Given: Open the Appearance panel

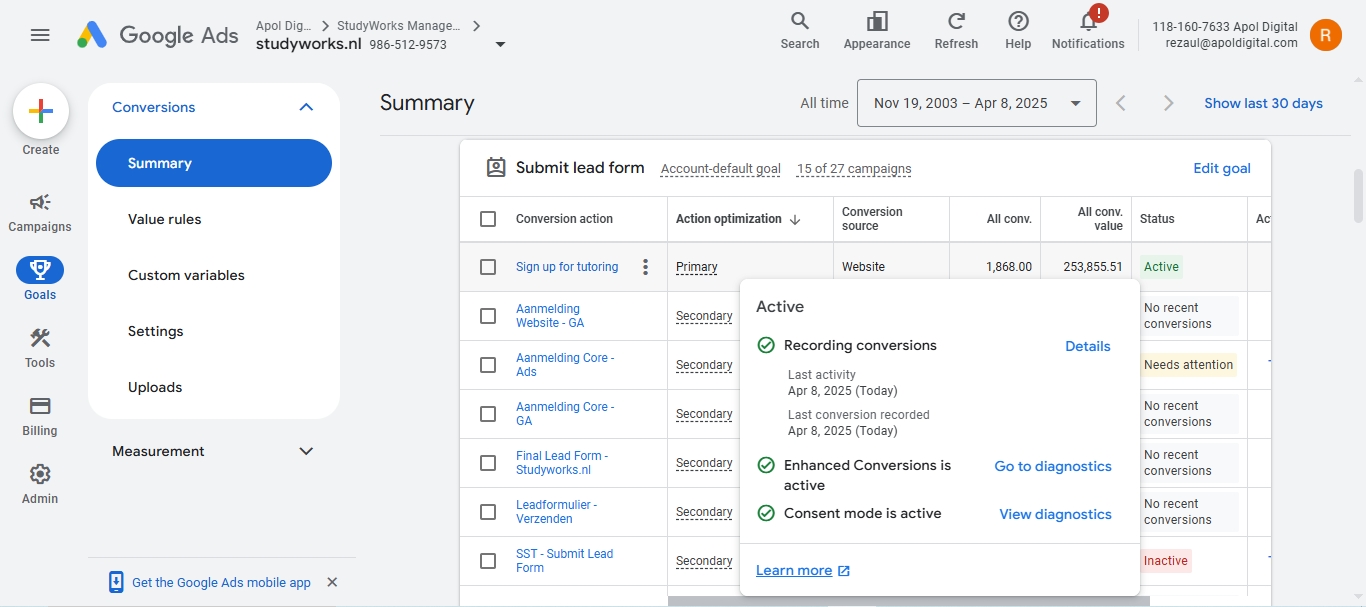Looking at the screenshot, I should pyautogui.click(x=877, y=30).
